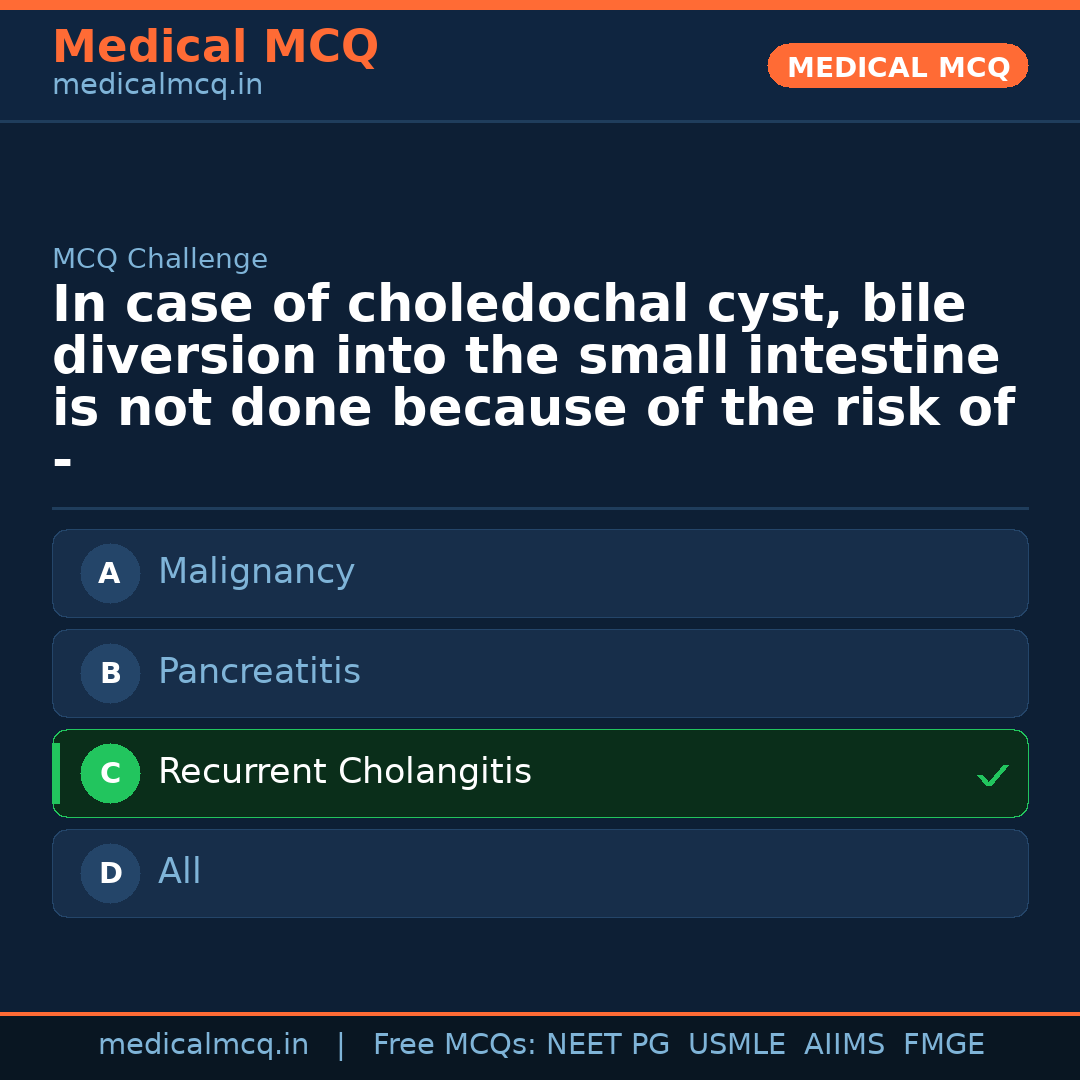Click the orange MEDICAL MCQ badge

point(897,67)
